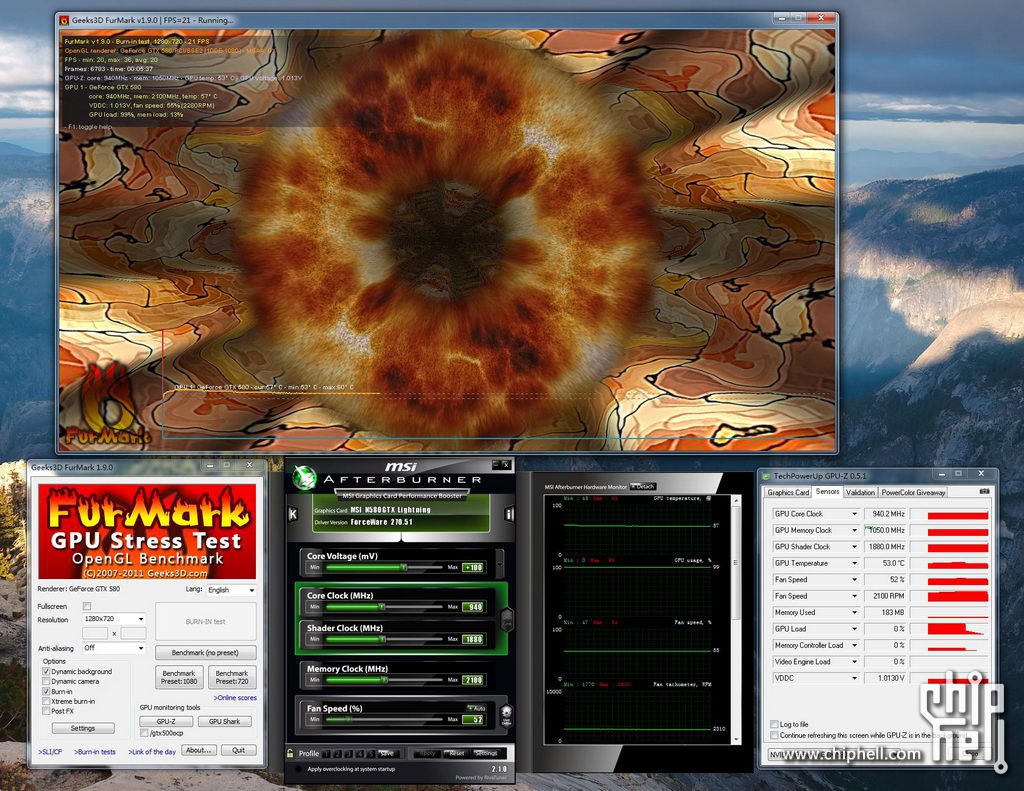Open the About... dialog in FurMark

(199, 750)
